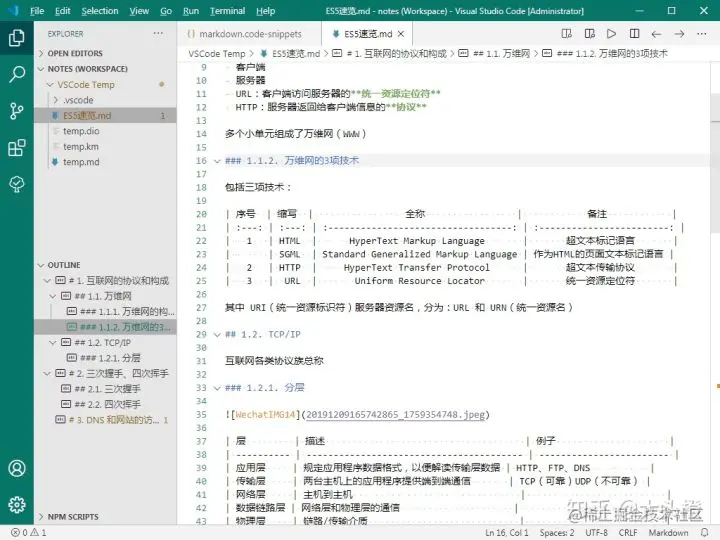Split the editor right
This screenshot has height=540, width=720.
click(x=635, y=34)
